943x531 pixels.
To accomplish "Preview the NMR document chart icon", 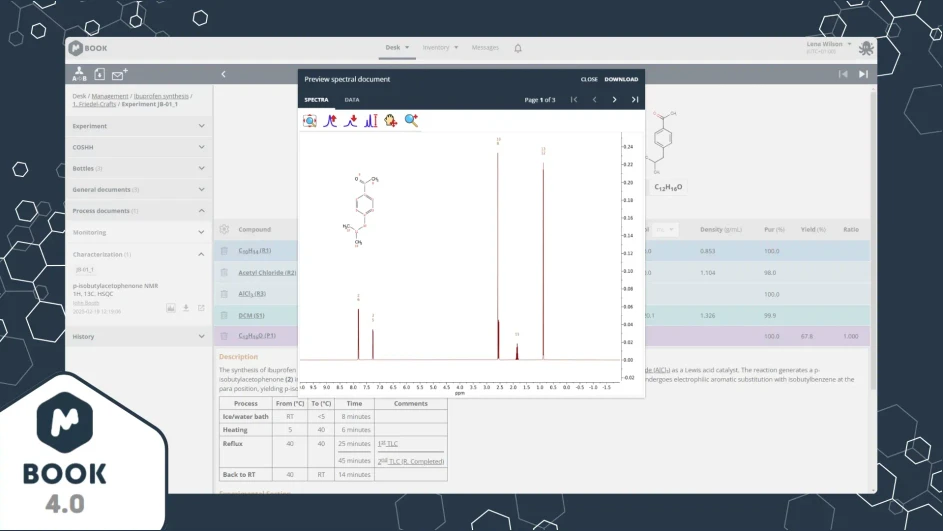I will tap(171, 308).
